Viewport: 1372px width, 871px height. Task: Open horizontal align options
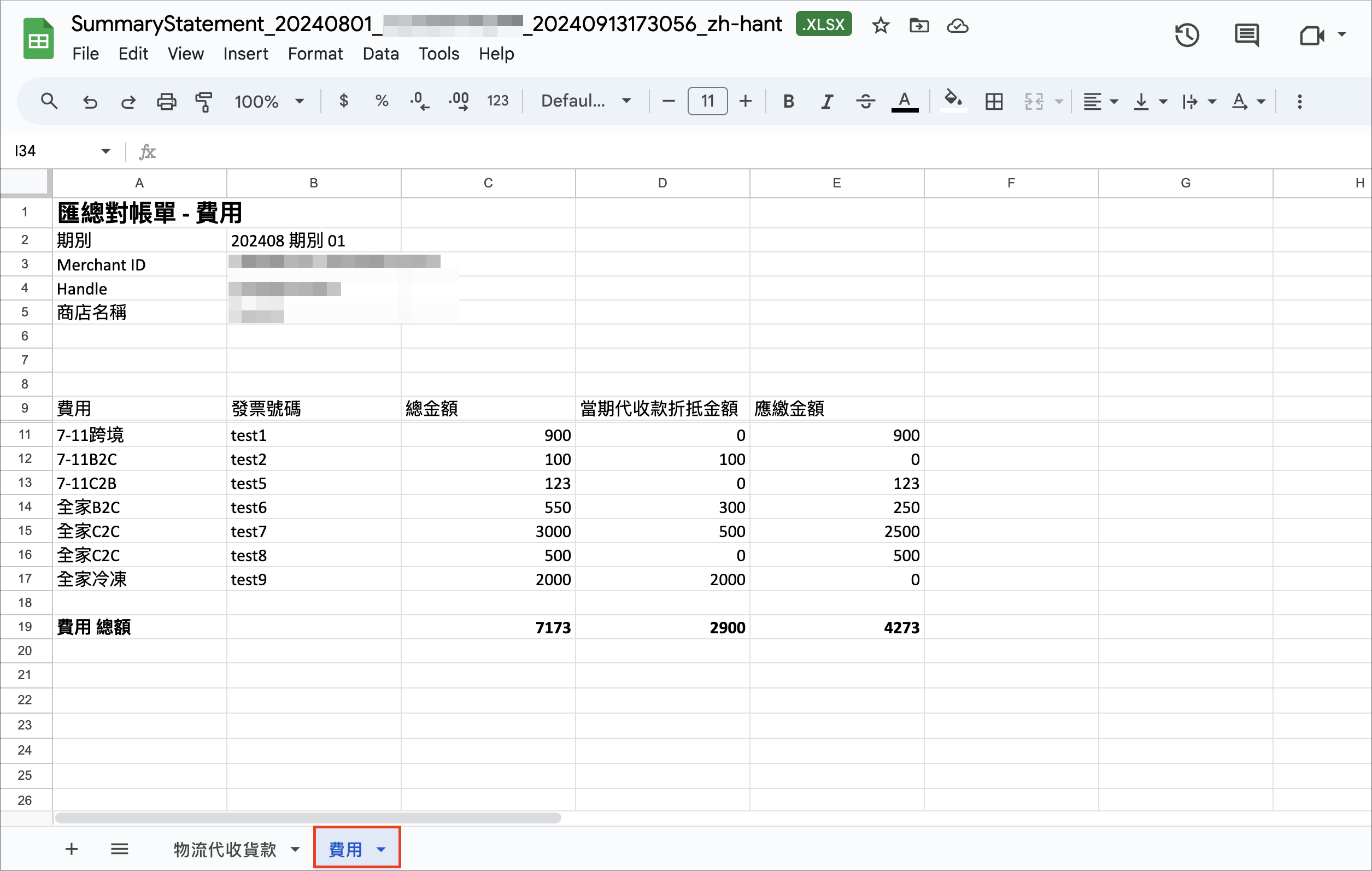[x=1101, y=102]
